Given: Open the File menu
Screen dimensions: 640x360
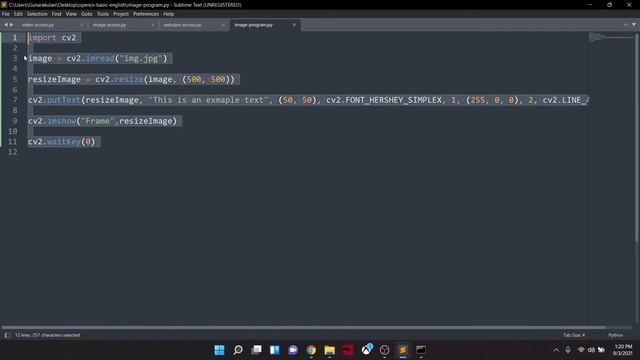Looking at the screenshot, I should (6, 14).
